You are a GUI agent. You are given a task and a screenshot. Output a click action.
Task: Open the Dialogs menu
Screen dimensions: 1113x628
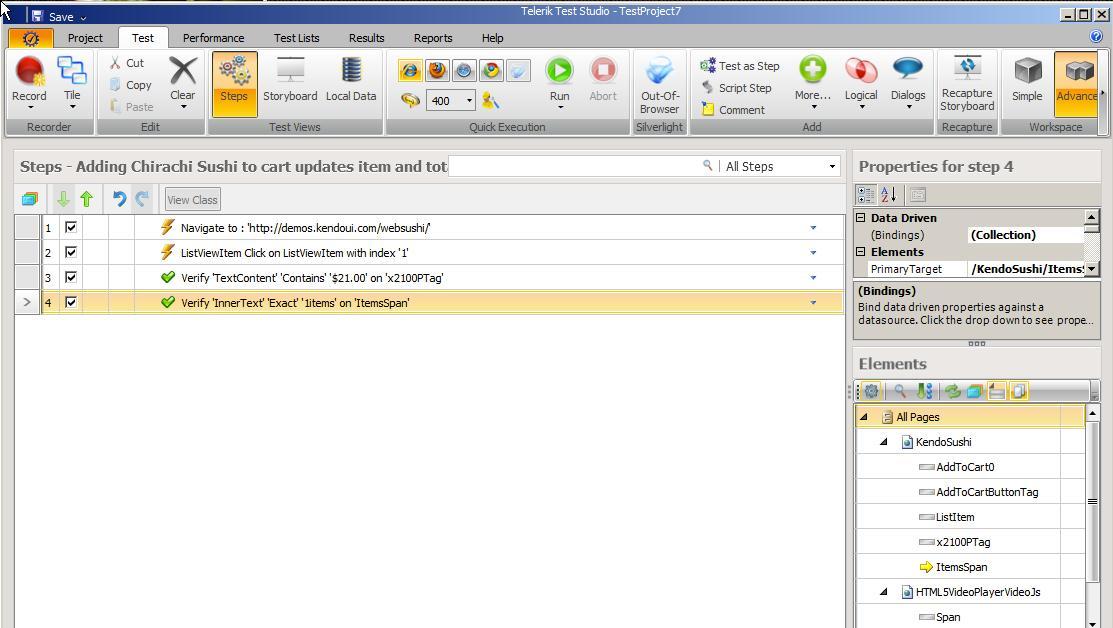coord(908,82)
